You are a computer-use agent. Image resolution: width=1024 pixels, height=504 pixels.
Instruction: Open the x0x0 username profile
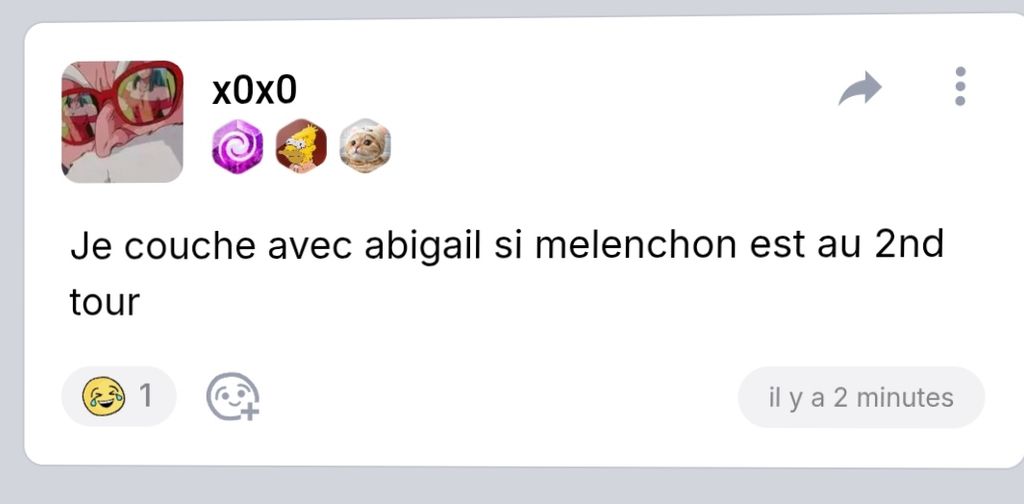(254, 91)
